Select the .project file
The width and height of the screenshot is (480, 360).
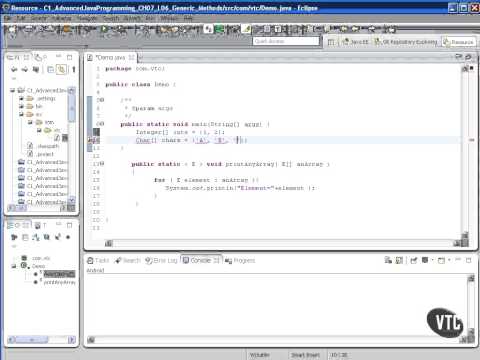(40, 154)
